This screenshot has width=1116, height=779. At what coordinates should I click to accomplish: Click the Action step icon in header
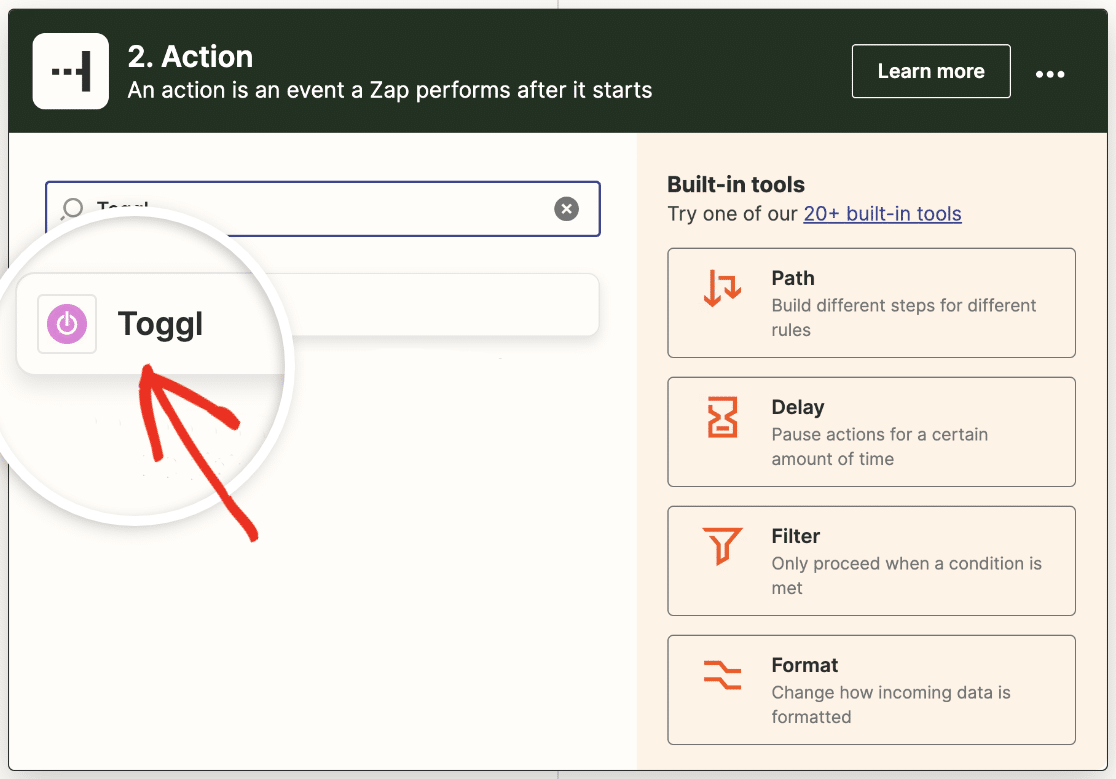click(x=70, y=71)
